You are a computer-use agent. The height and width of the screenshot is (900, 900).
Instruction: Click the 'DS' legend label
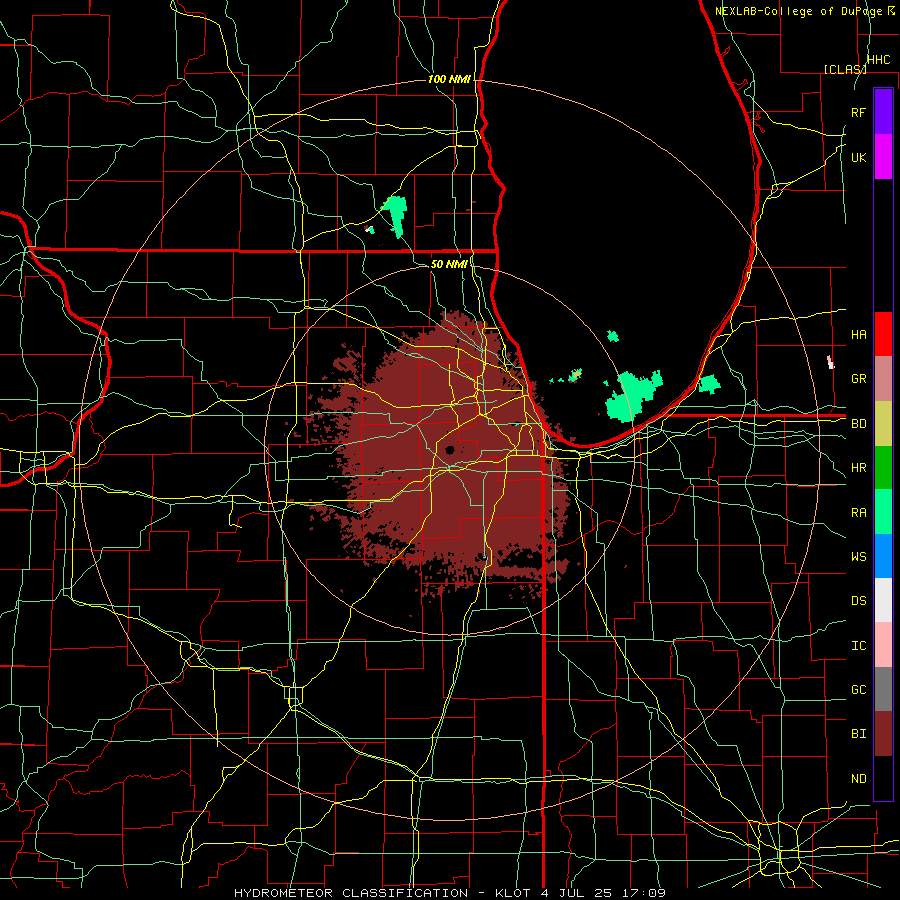tap(859, 601)
